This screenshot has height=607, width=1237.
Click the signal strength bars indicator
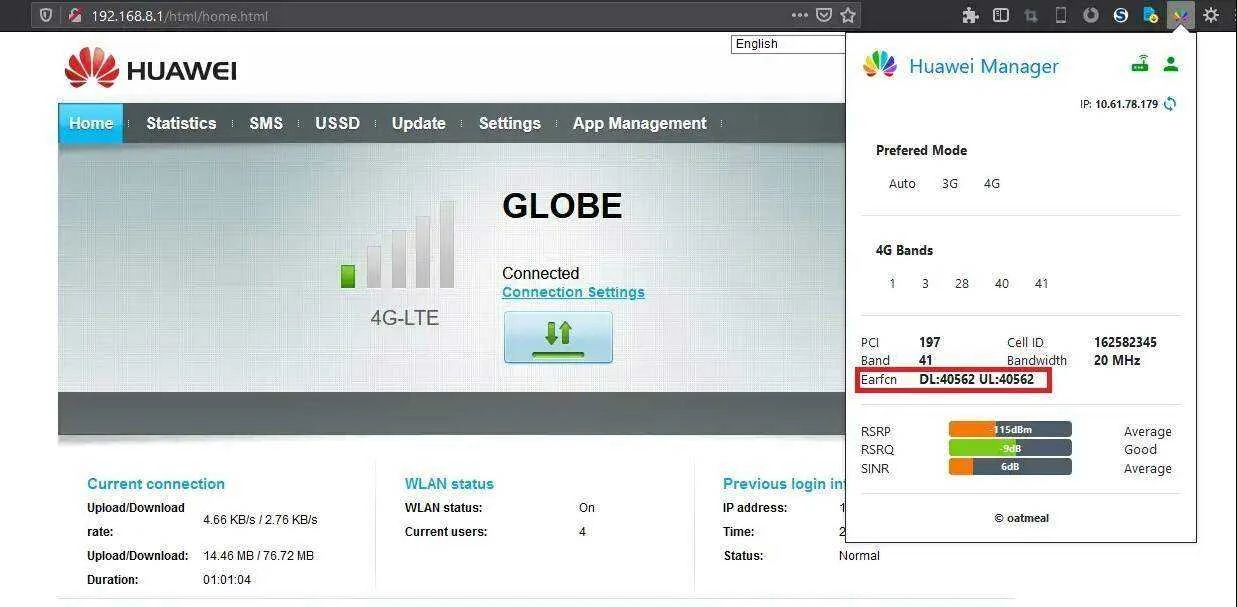click(x=399, y=245)
